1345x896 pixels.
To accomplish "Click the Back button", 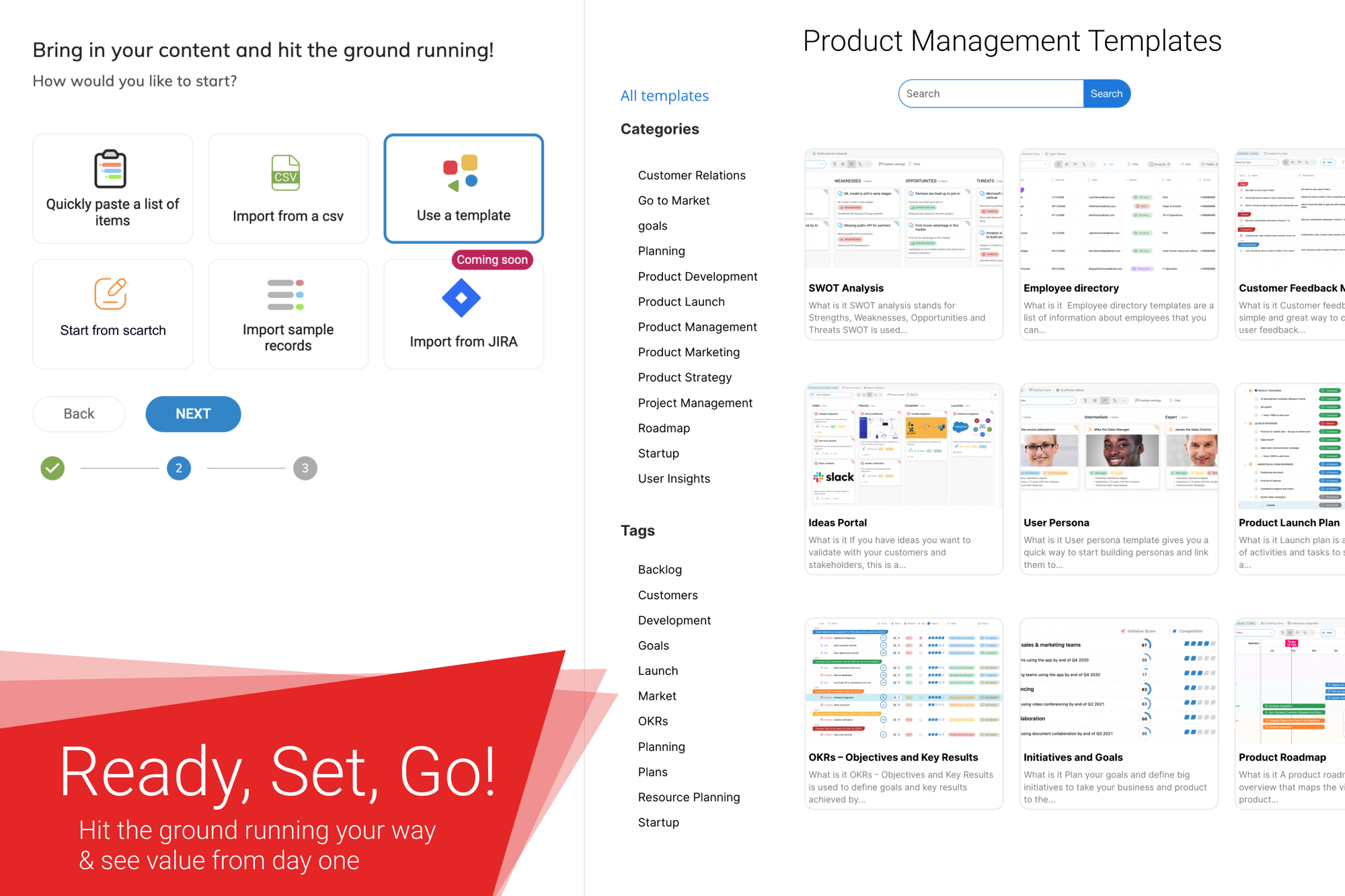I will (x=79, y=413).
